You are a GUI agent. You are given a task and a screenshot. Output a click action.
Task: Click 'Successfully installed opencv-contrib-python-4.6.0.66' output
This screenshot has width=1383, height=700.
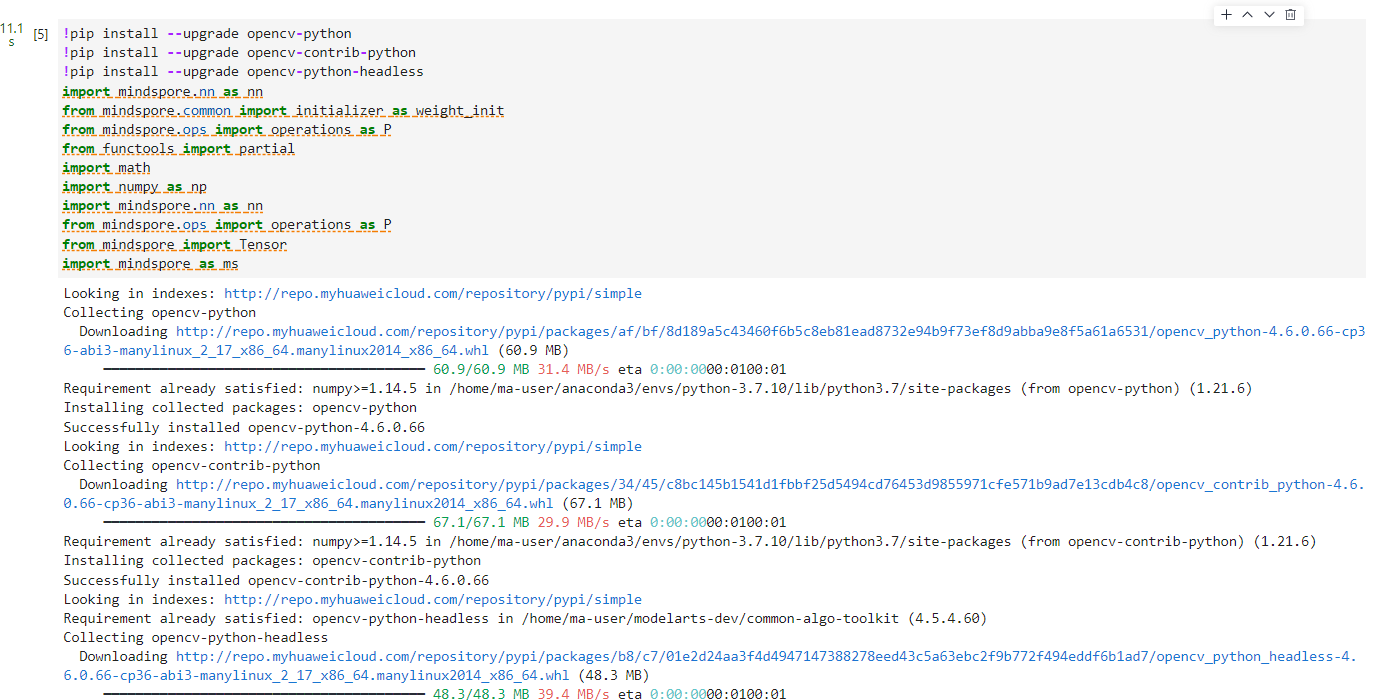[x=276, y=581]
